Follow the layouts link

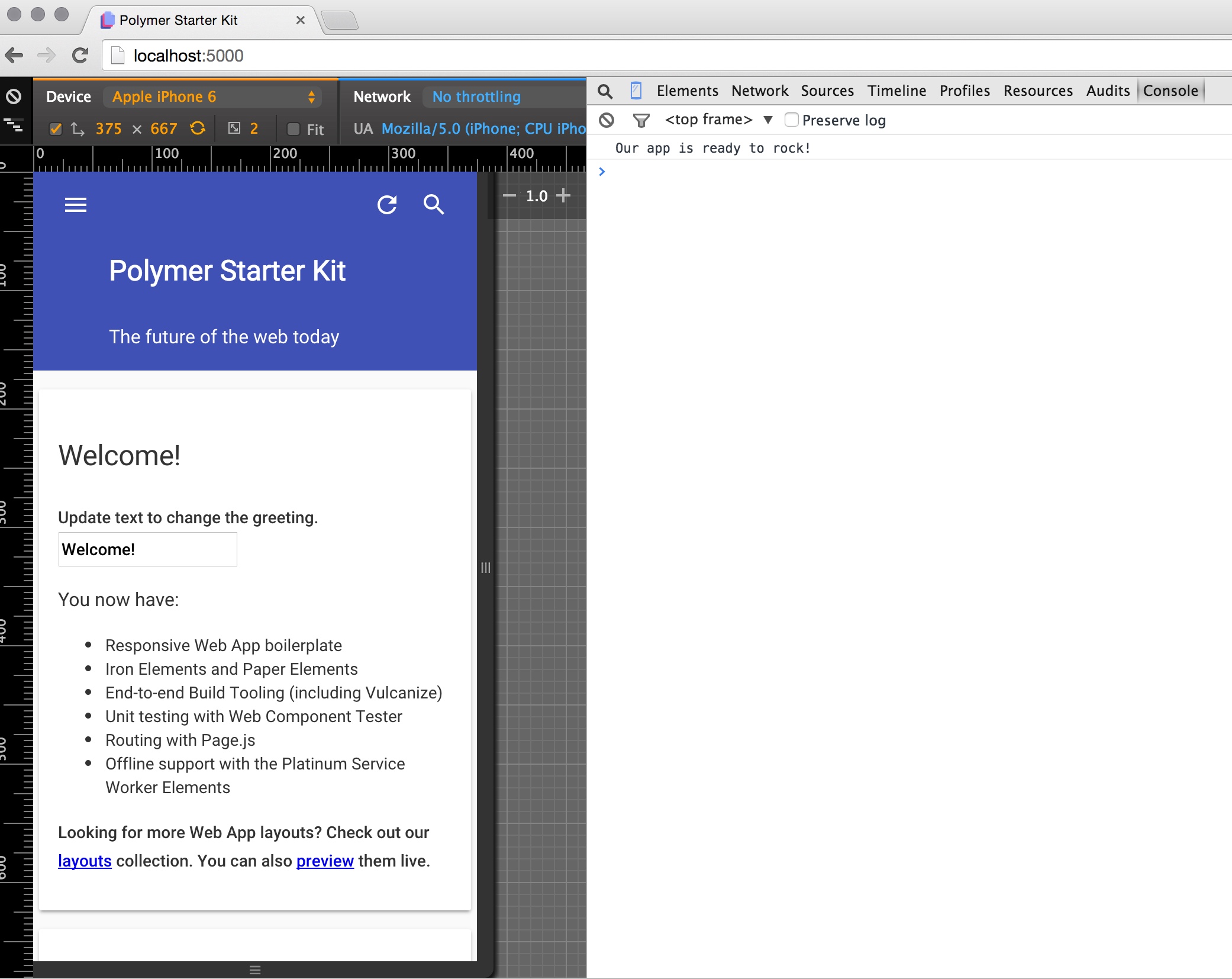click(85, 861)
